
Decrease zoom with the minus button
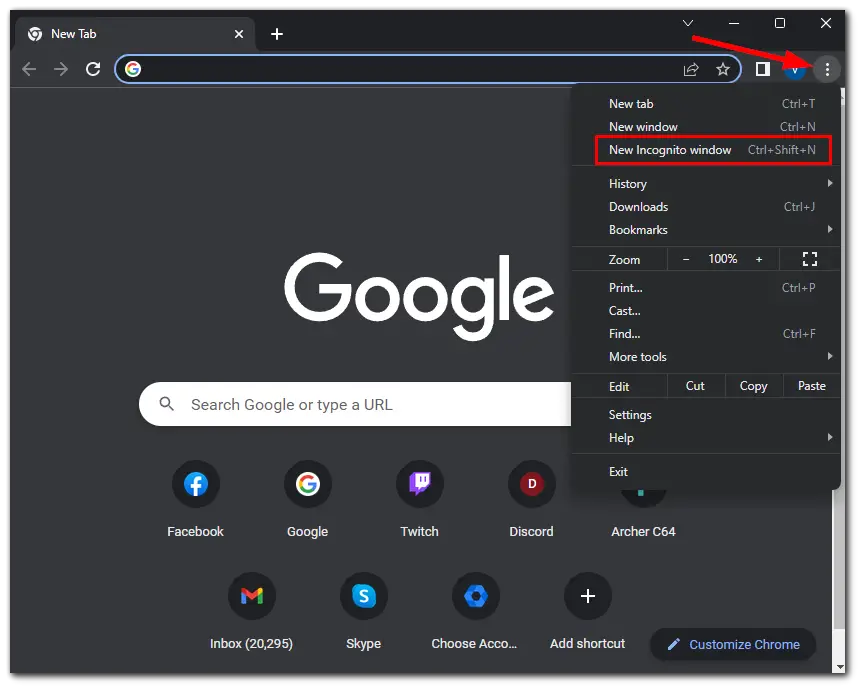coord(686,259)
